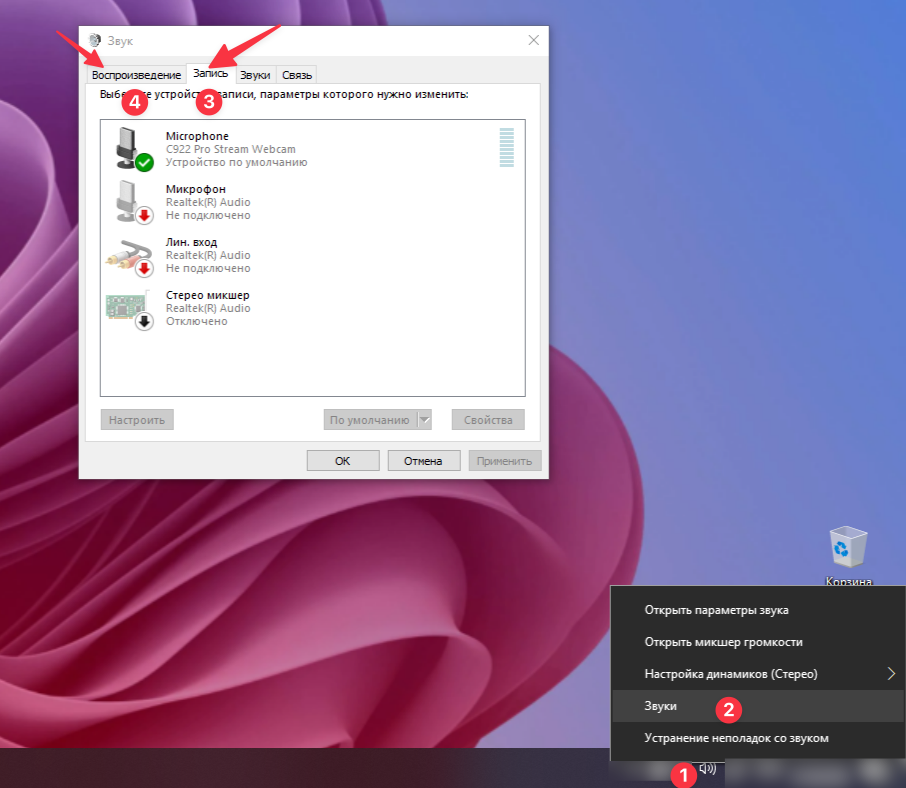This screenshot has width=906, height=788.
Task: Choose Открыть микшер громкости menu item
Action: click(x=758, y=642)
